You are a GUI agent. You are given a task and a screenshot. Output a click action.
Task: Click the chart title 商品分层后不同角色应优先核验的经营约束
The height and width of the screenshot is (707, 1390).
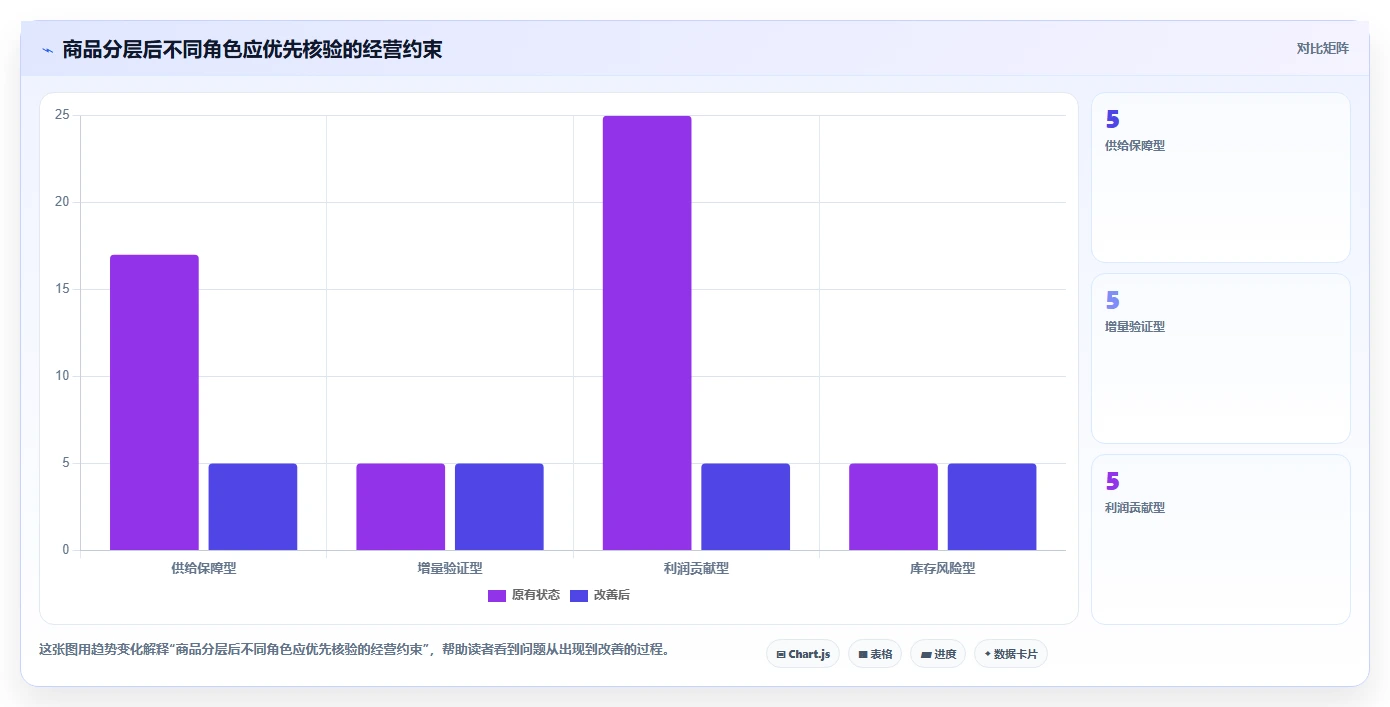tap(252, 50)
